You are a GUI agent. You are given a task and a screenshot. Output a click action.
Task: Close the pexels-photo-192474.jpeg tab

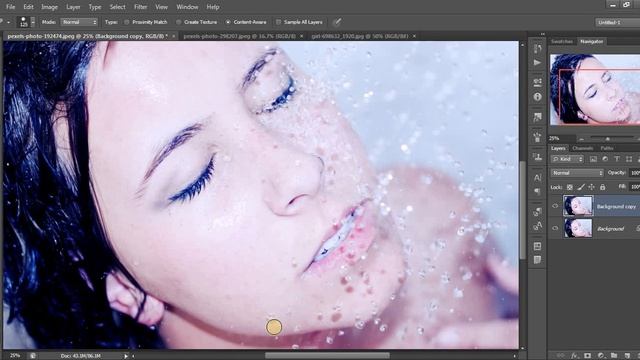pyautogui.click(x=173, y=36)
